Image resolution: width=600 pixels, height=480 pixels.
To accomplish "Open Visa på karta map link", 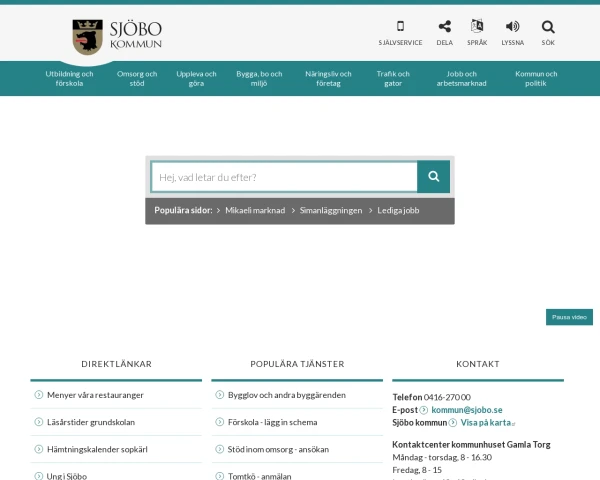I will (486, 423).
